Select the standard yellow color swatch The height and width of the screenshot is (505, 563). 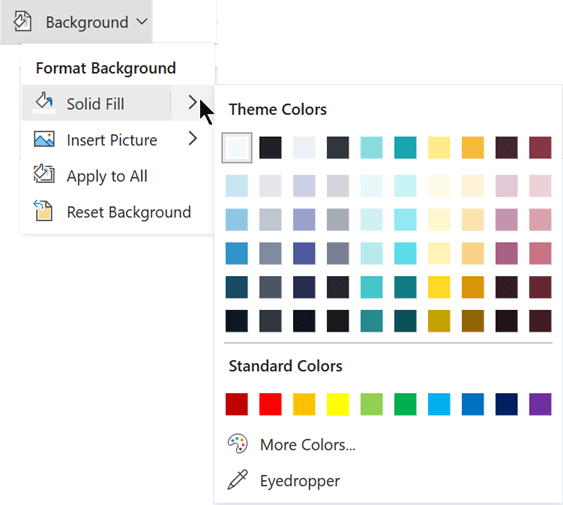[338, 404]
